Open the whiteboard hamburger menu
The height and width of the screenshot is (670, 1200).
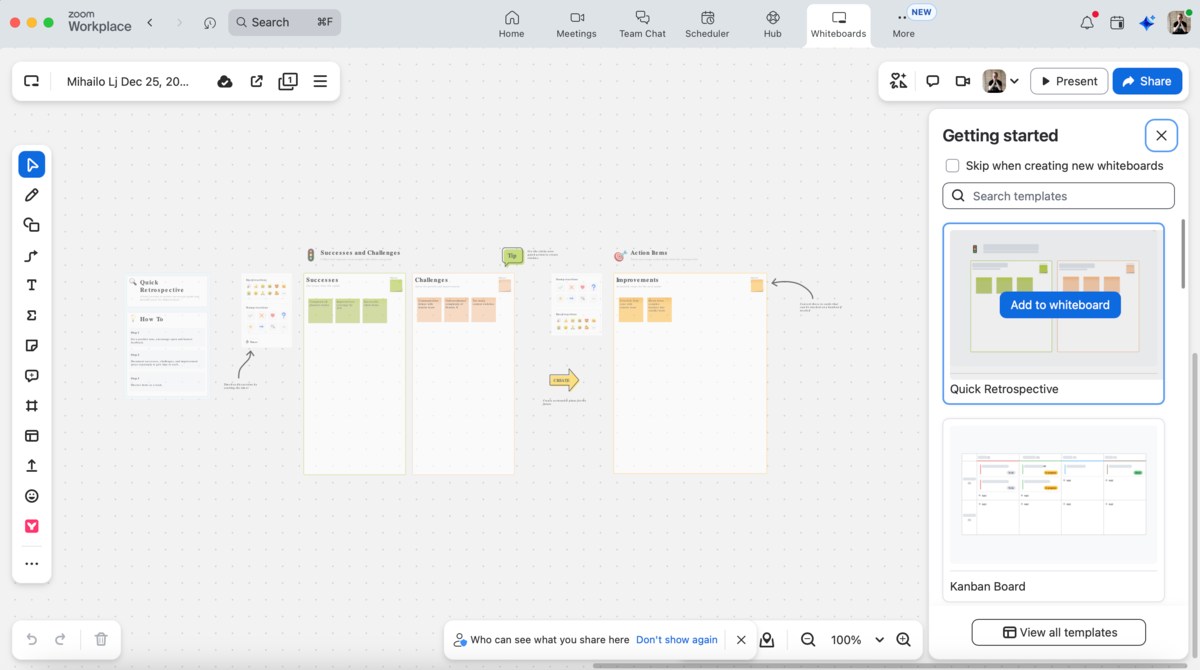pos(320,81)
